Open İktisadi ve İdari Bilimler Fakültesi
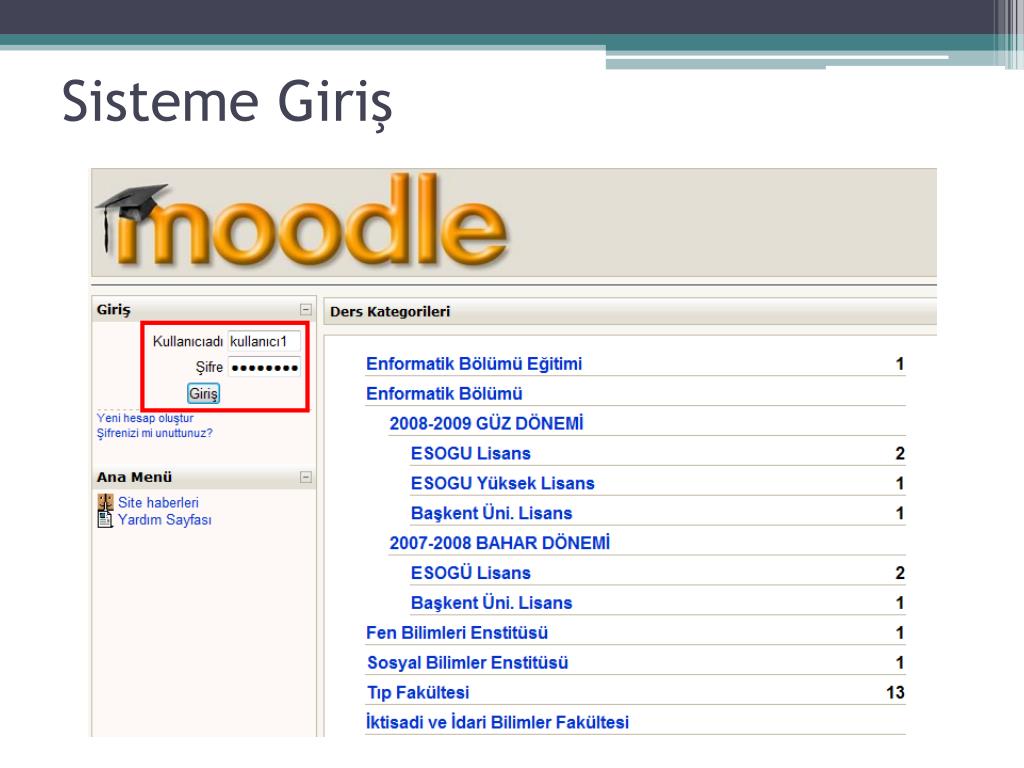Viewport: 1024px width, 768px height. coord(497,722)
